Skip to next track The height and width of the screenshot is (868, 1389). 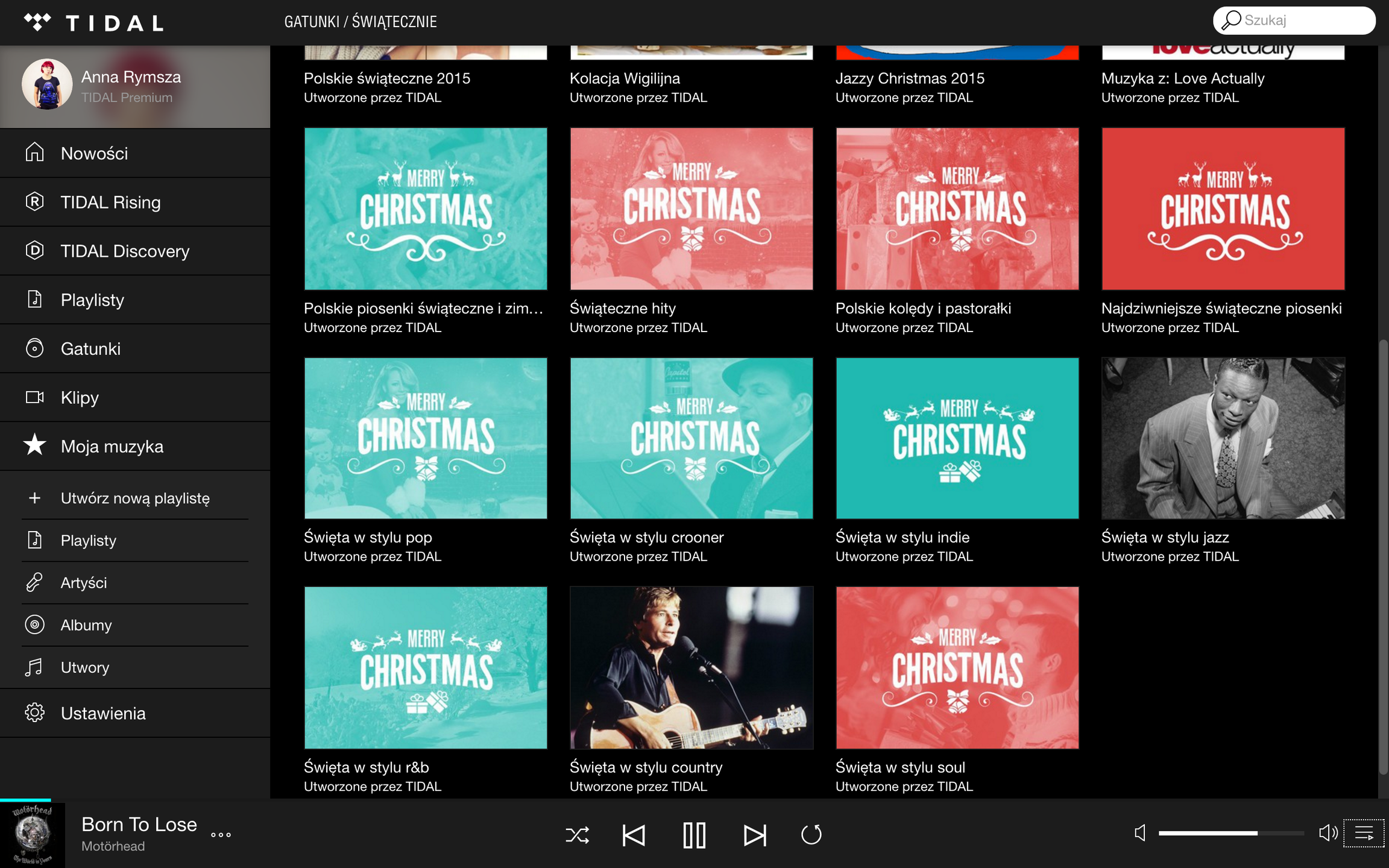(755, 835)
